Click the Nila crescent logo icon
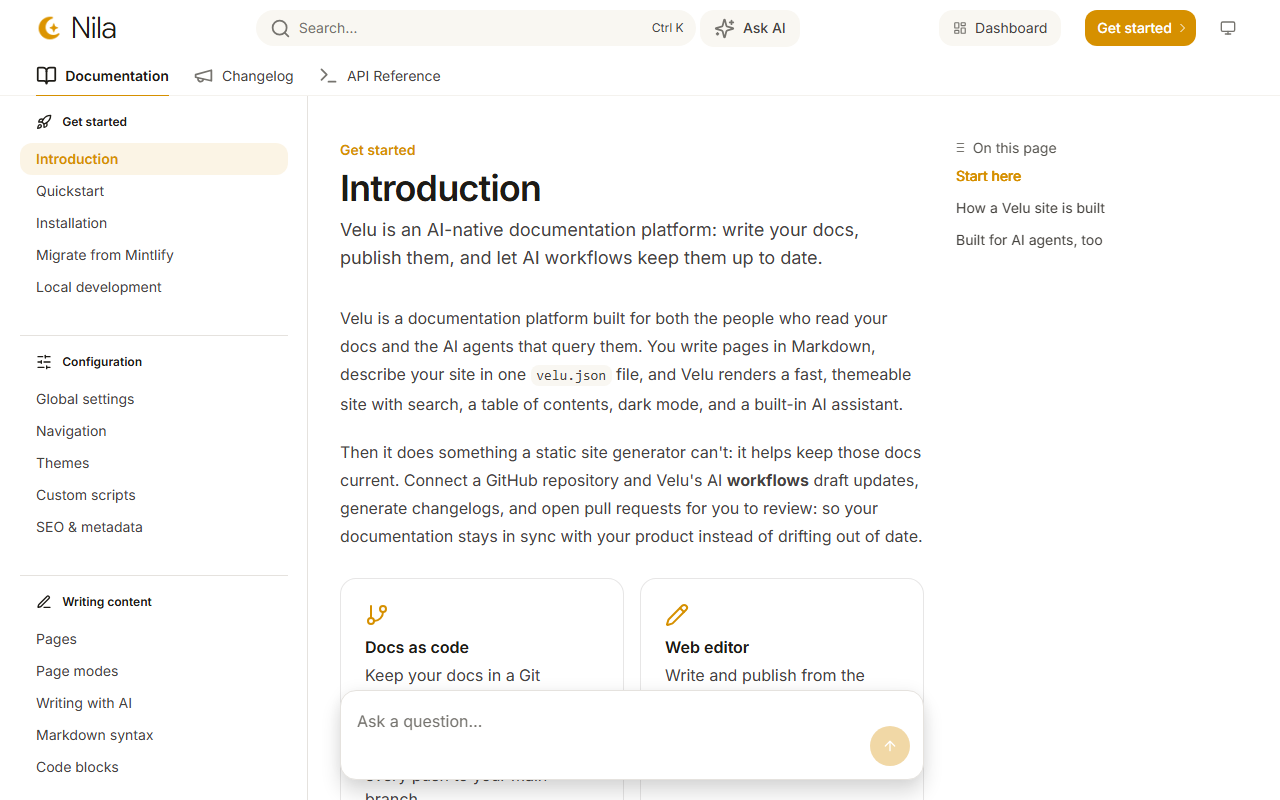The width and height of the screenshot is (1280, 800). [48, 28]
